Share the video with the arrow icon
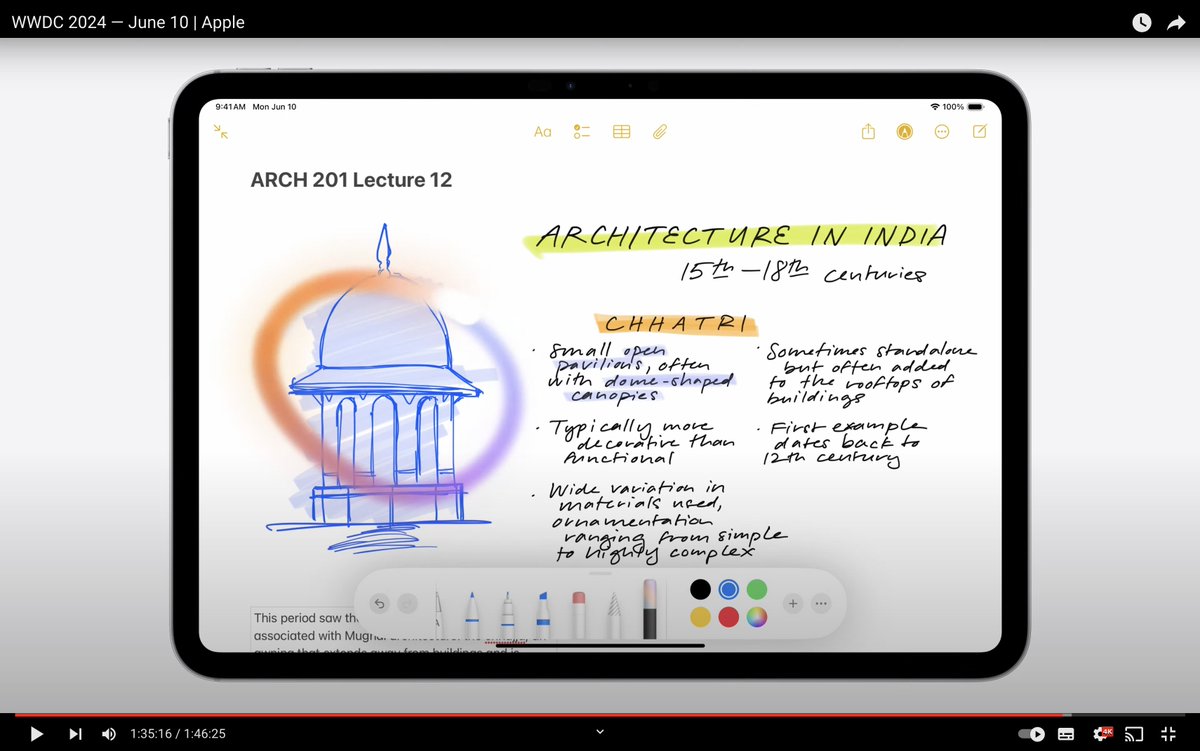 [1176, 22]
